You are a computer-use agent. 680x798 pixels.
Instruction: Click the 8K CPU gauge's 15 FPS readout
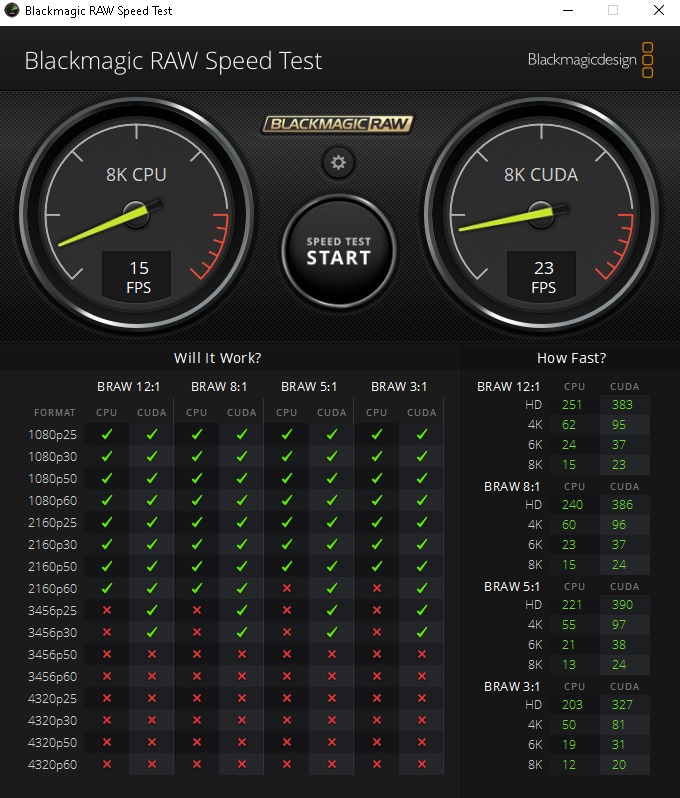[x=137, y=277]
